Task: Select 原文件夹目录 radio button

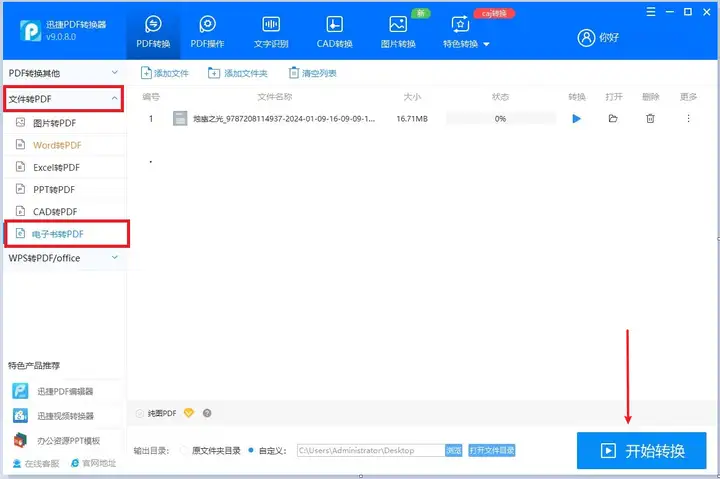Action: coord(184,451)
